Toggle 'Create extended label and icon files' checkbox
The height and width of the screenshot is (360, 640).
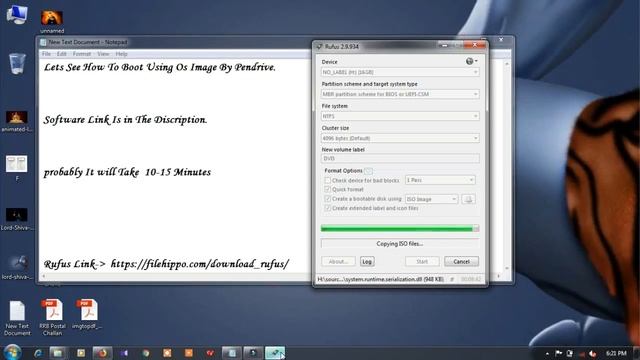click(x=327, y=208)
